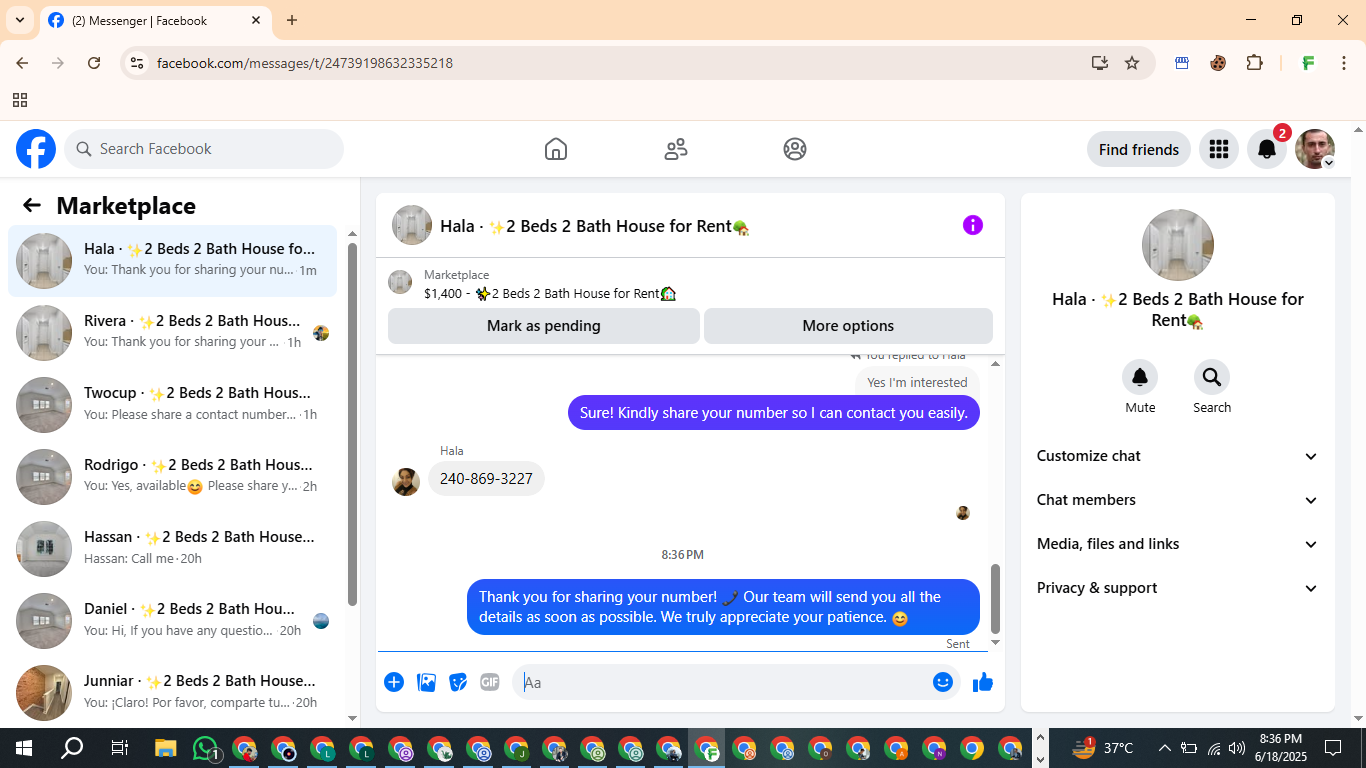The image size is (1366, 768).
Task: Attach a photo file in composer
Action: 426,682
